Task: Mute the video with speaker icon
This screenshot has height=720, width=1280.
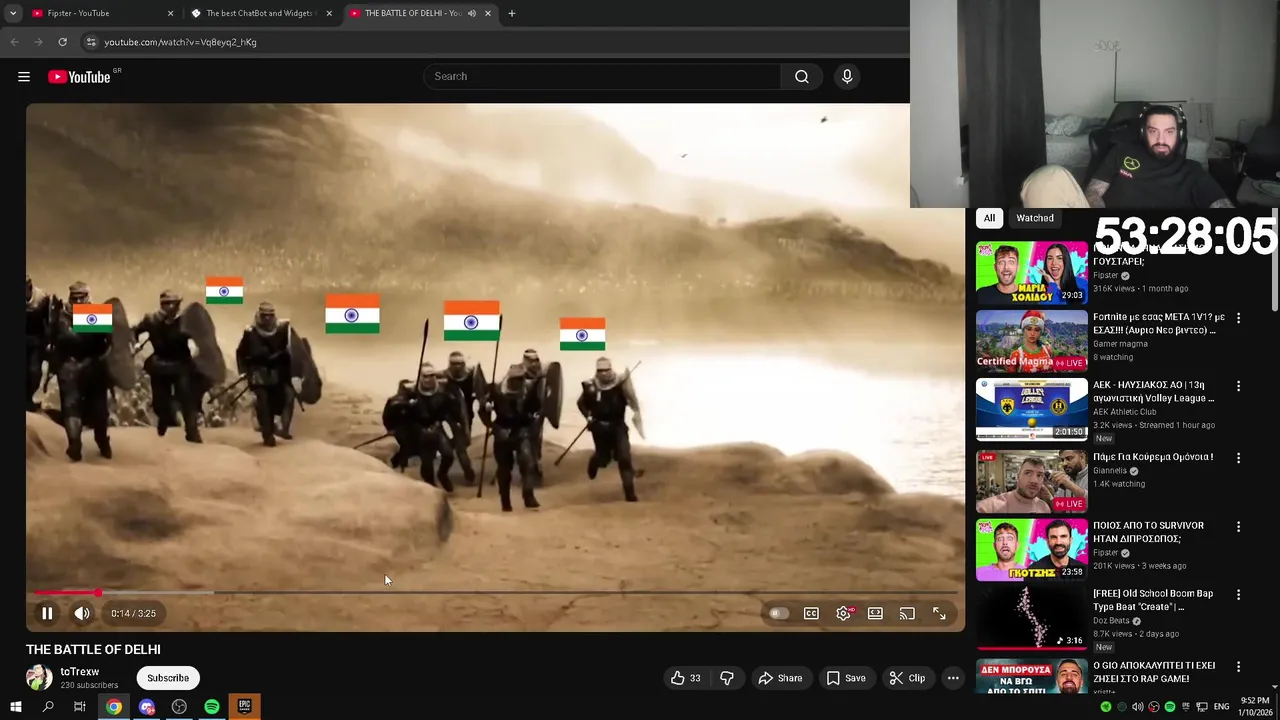Action: coord(82,613)
